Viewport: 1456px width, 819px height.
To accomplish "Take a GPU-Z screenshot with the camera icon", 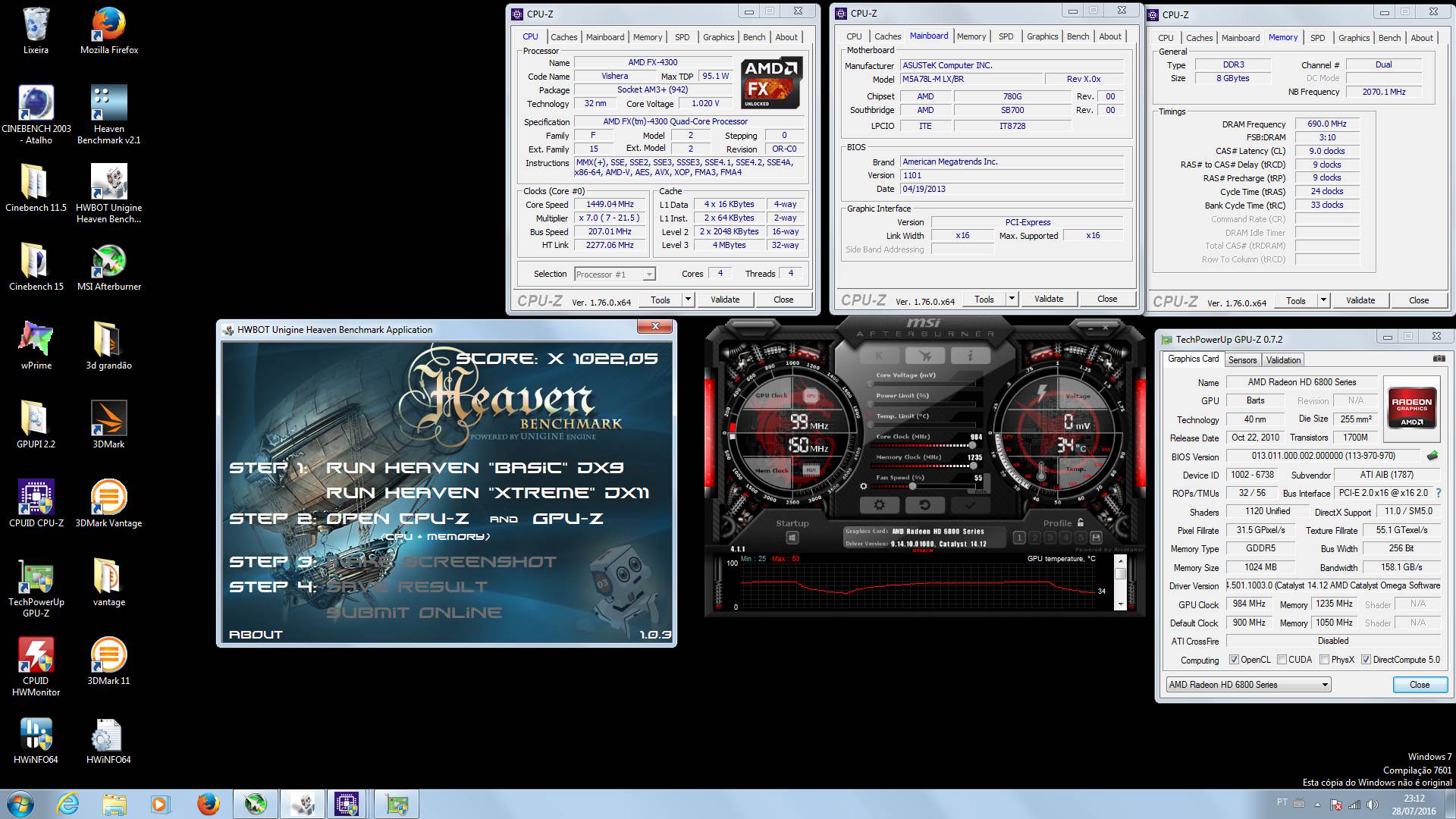I will click(1439, 359).
